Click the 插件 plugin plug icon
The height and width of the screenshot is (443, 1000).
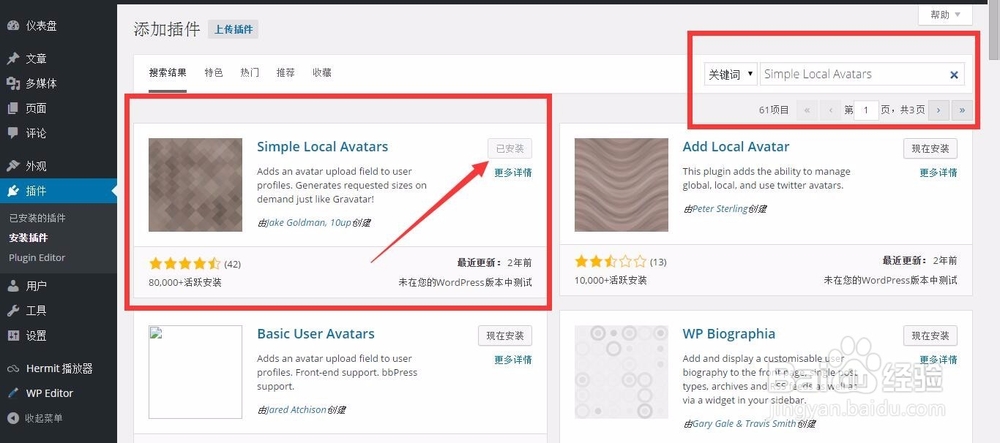click(13, 191)
